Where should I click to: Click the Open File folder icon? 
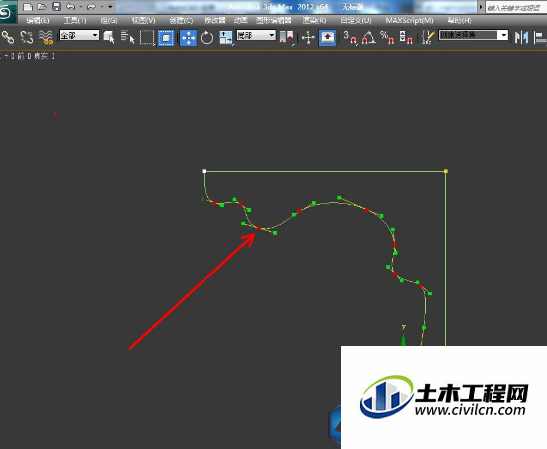pos(42,7)
